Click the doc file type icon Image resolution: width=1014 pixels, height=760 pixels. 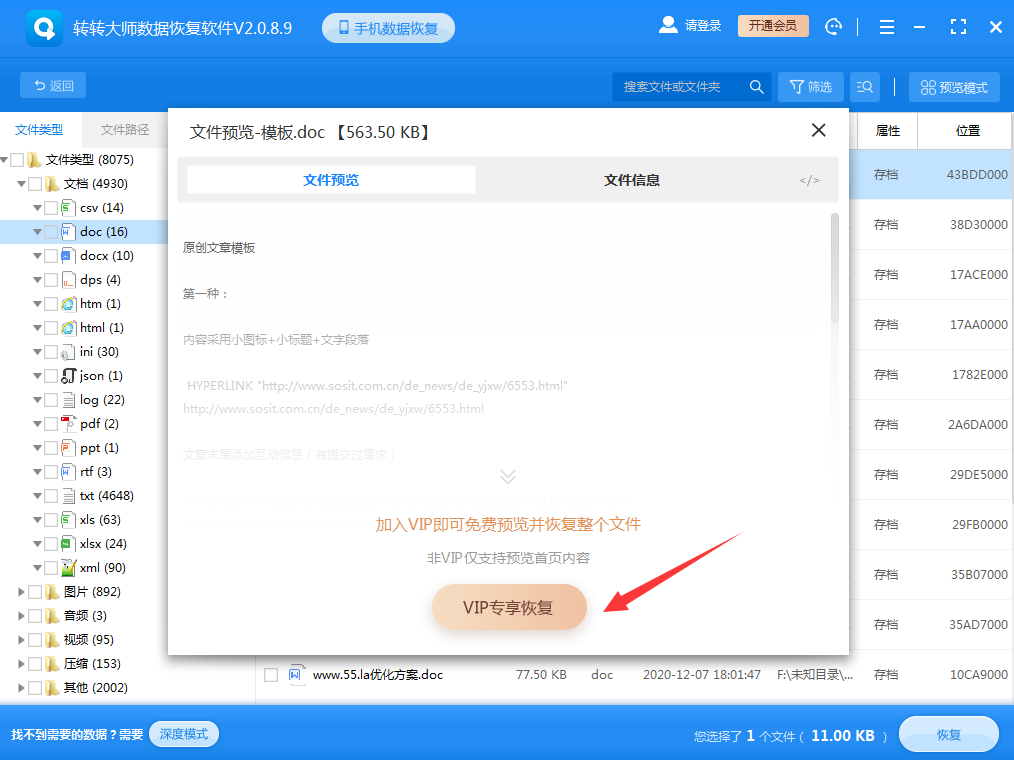(x=68, y=232)
